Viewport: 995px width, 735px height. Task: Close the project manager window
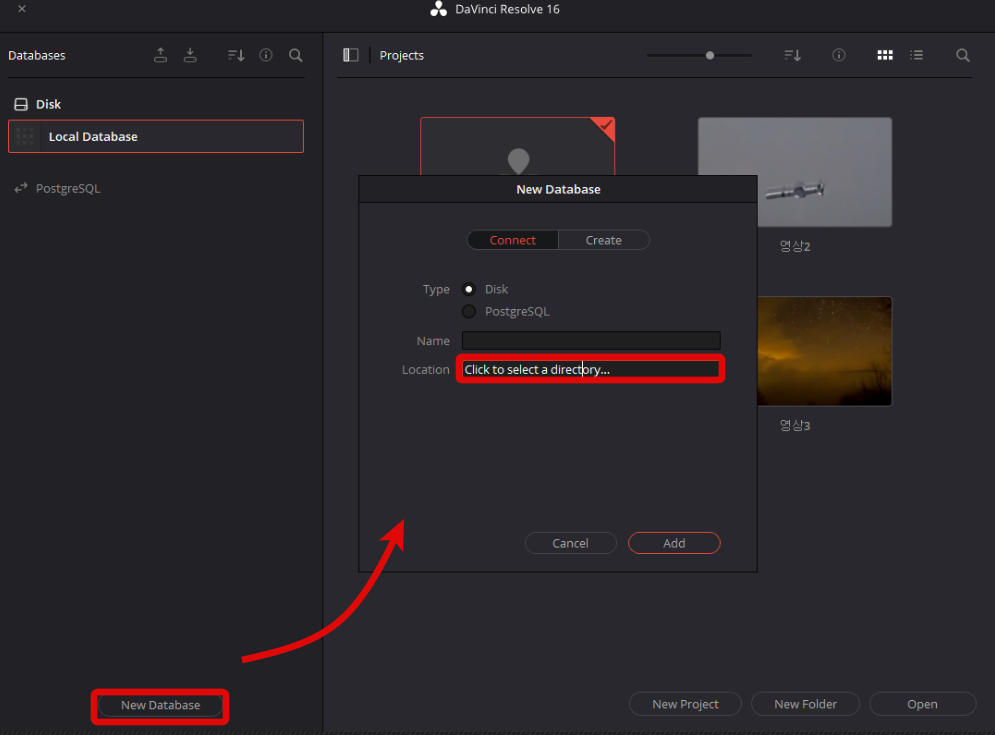22,9
